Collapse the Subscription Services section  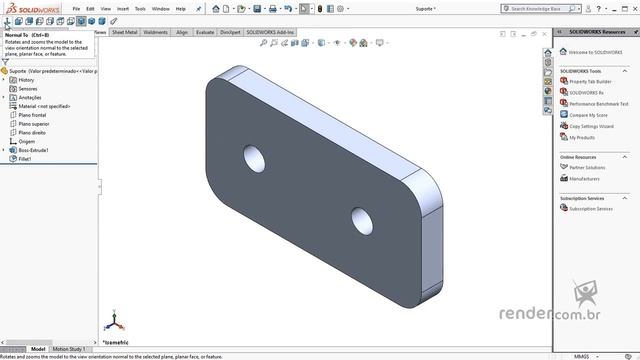[x=625, y=198]
